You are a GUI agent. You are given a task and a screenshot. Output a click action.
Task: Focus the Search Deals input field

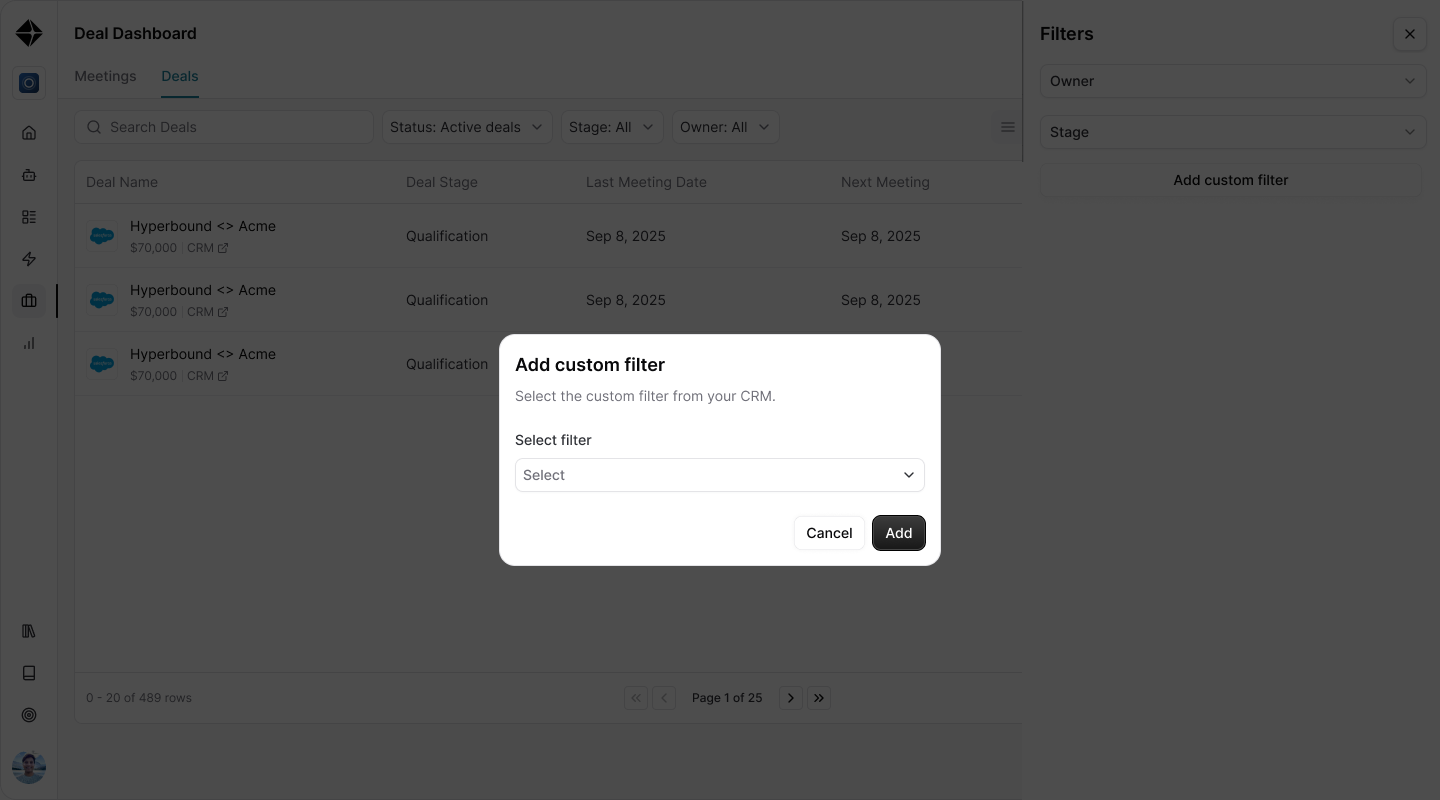(224, 127)
